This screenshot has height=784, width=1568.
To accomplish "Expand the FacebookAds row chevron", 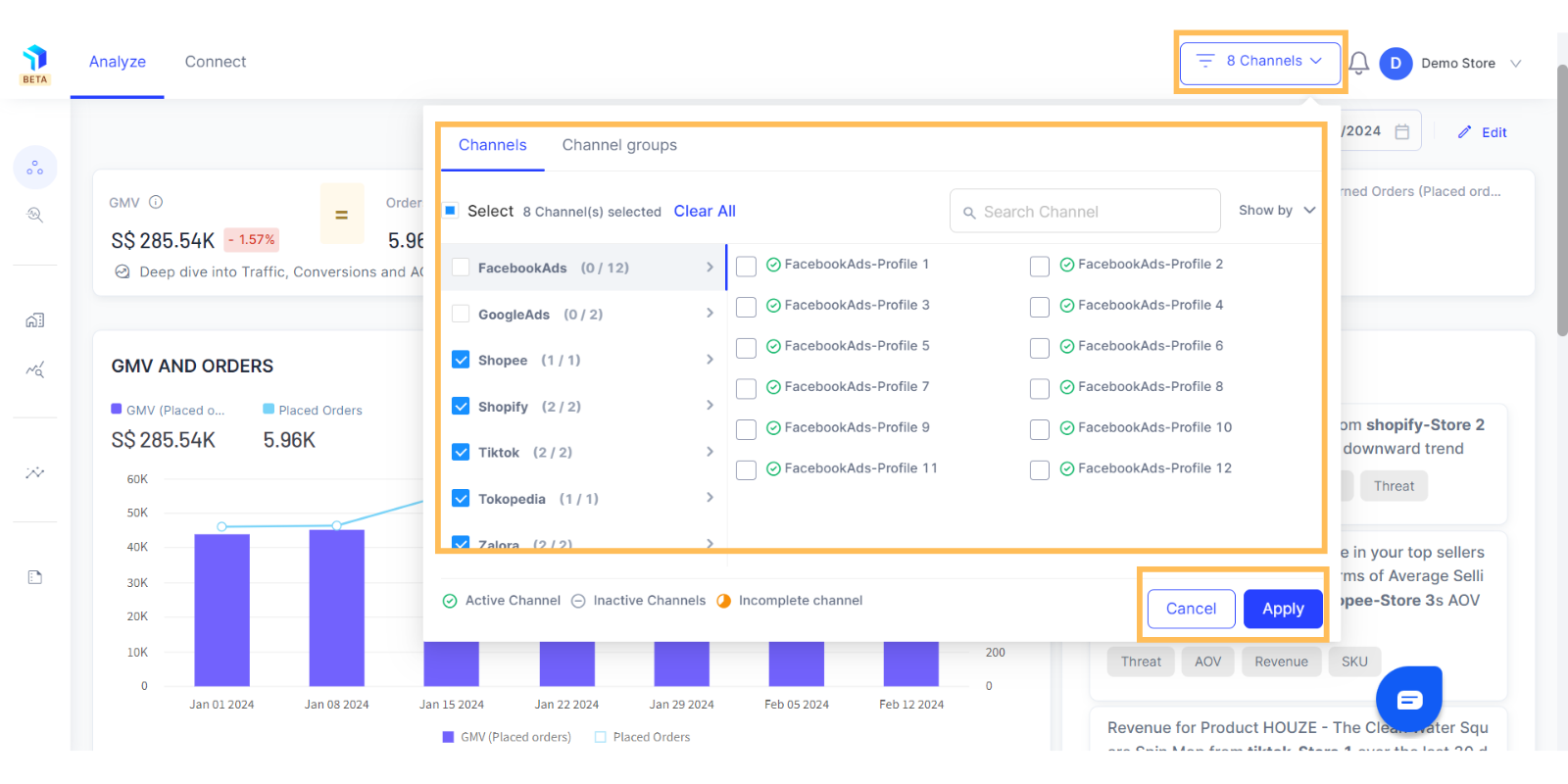I will [710, 268].
